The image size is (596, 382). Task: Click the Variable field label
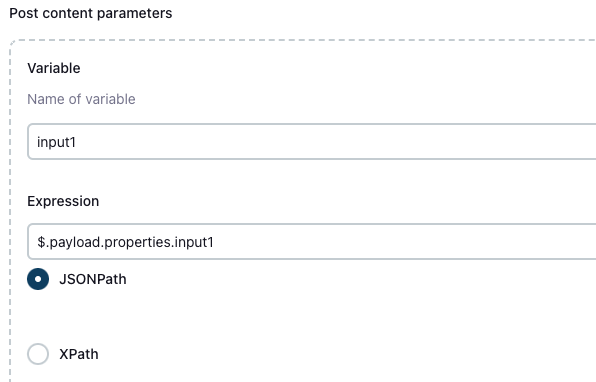(54, 68)
